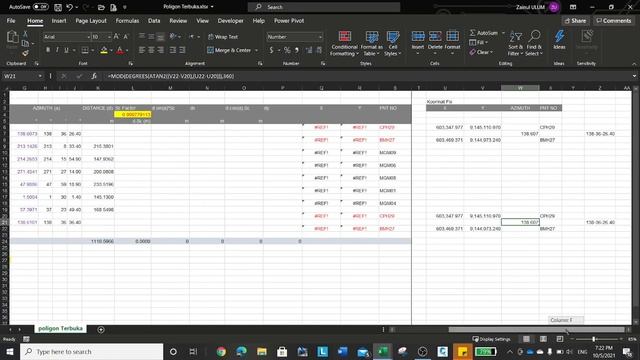Open the Arial font name dropdown
Screen dimensions: 640x360
pos(89,37)
